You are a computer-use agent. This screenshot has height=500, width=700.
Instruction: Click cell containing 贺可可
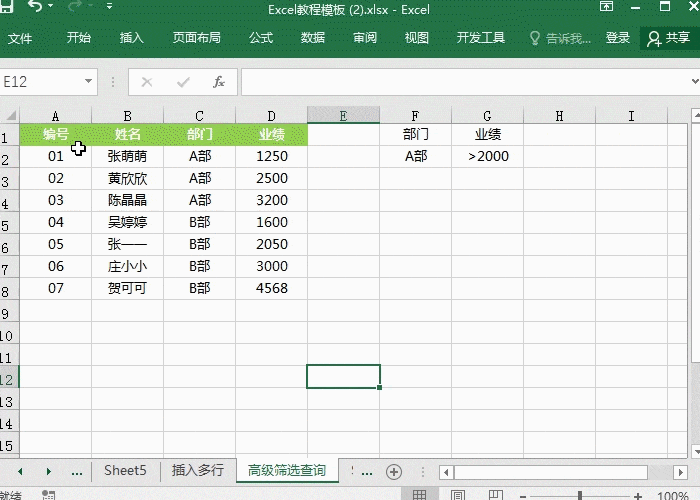click(127, 288)
